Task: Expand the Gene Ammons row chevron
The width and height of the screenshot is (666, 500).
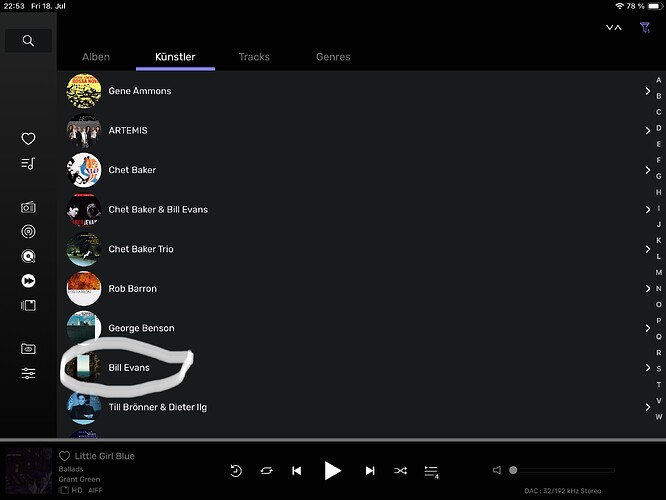Action: (x=647, y=91)
